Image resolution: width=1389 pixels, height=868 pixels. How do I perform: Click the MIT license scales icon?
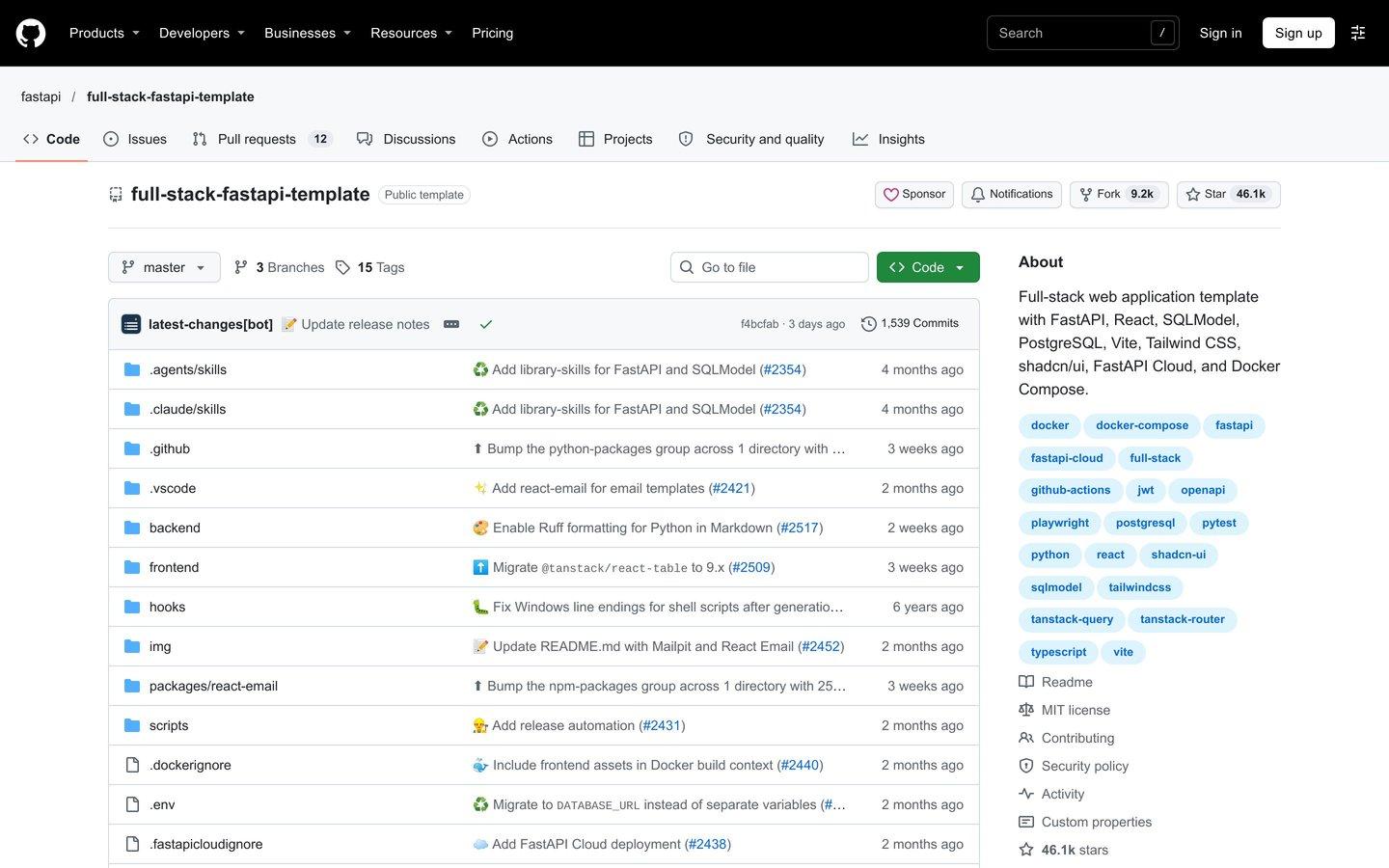1026,710
